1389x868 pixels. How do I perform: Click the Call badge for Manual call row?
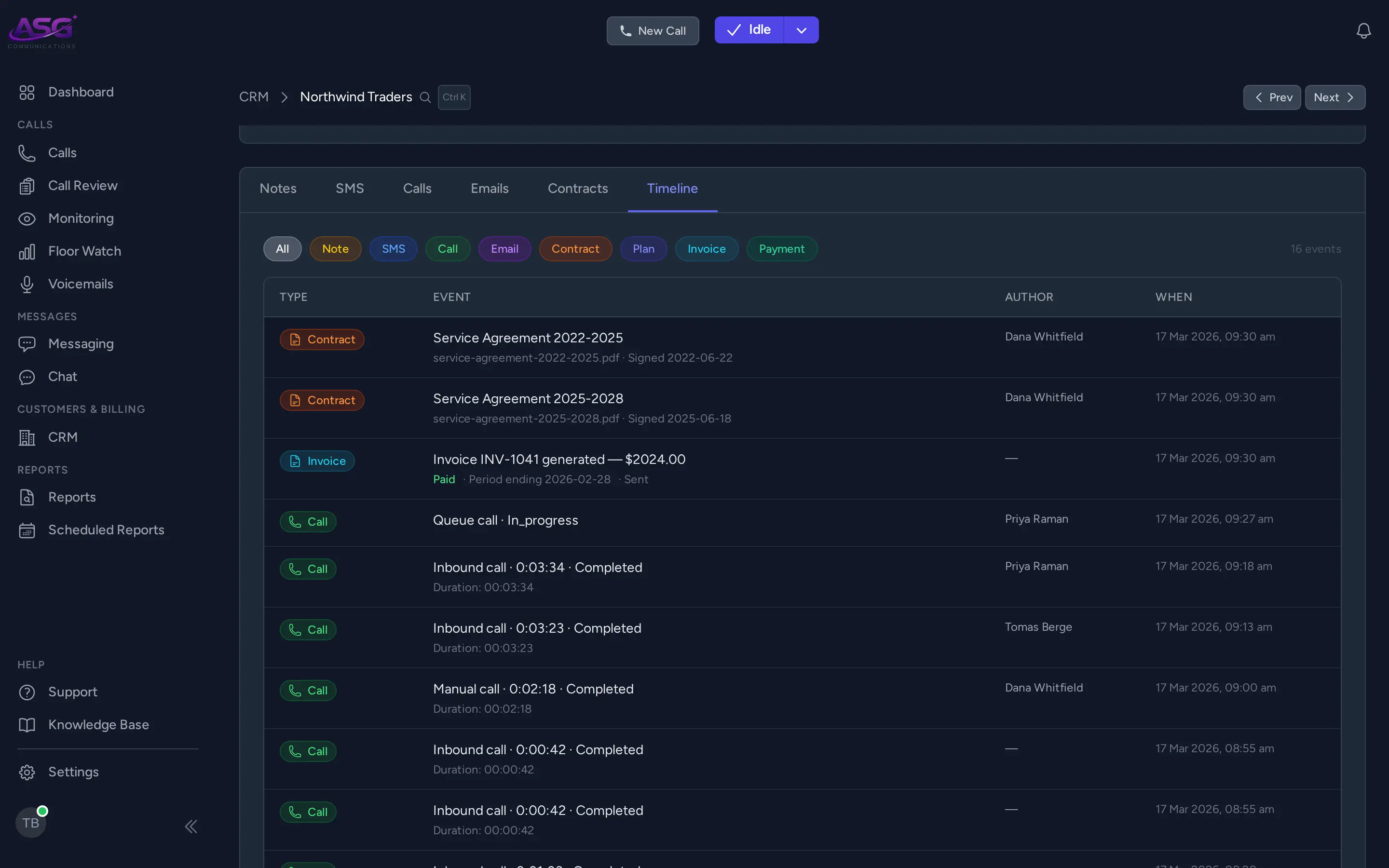tap(308, 691)
